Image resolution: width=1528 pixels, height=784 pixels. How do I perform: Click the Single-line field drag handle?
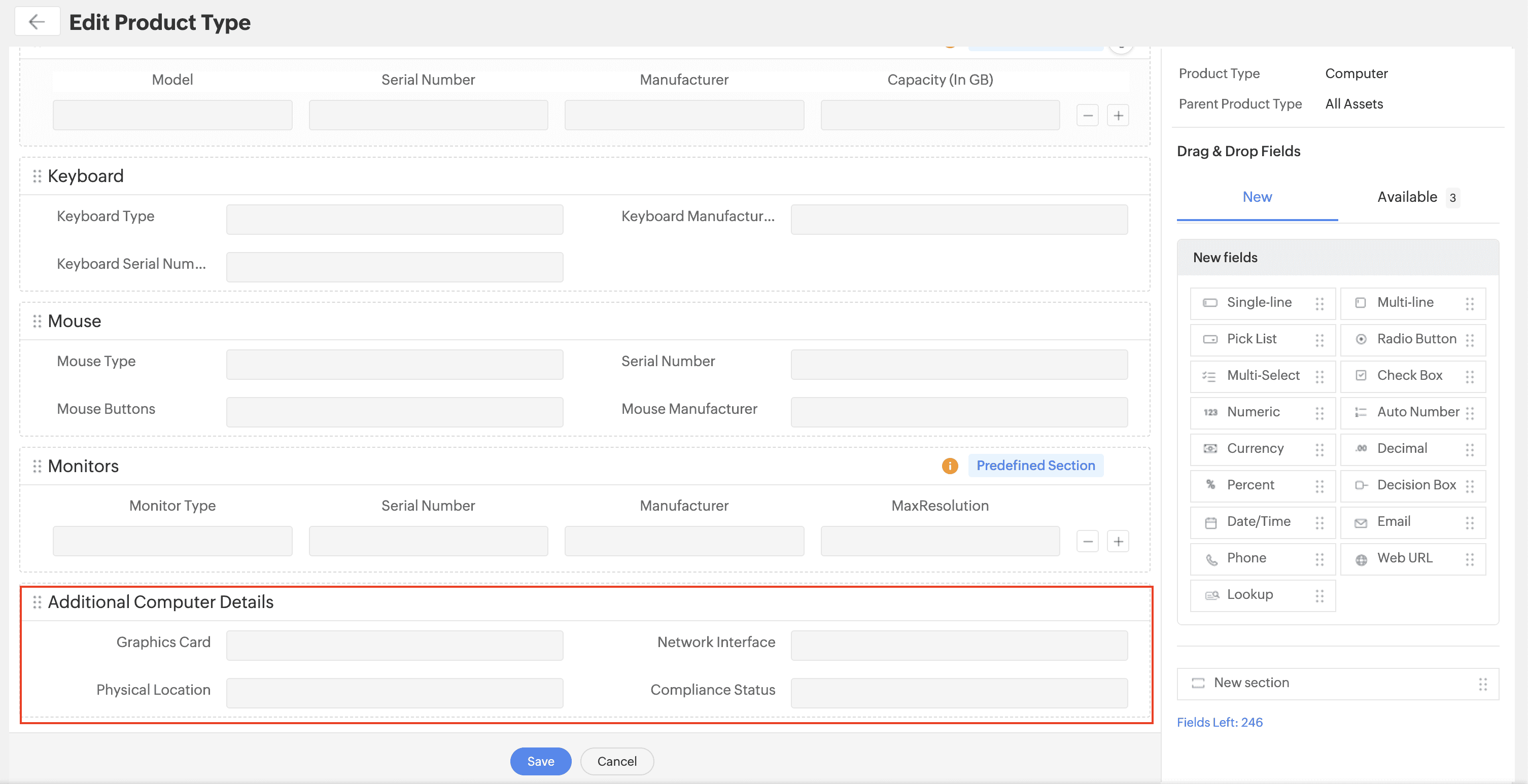[x=1319, y=304]
